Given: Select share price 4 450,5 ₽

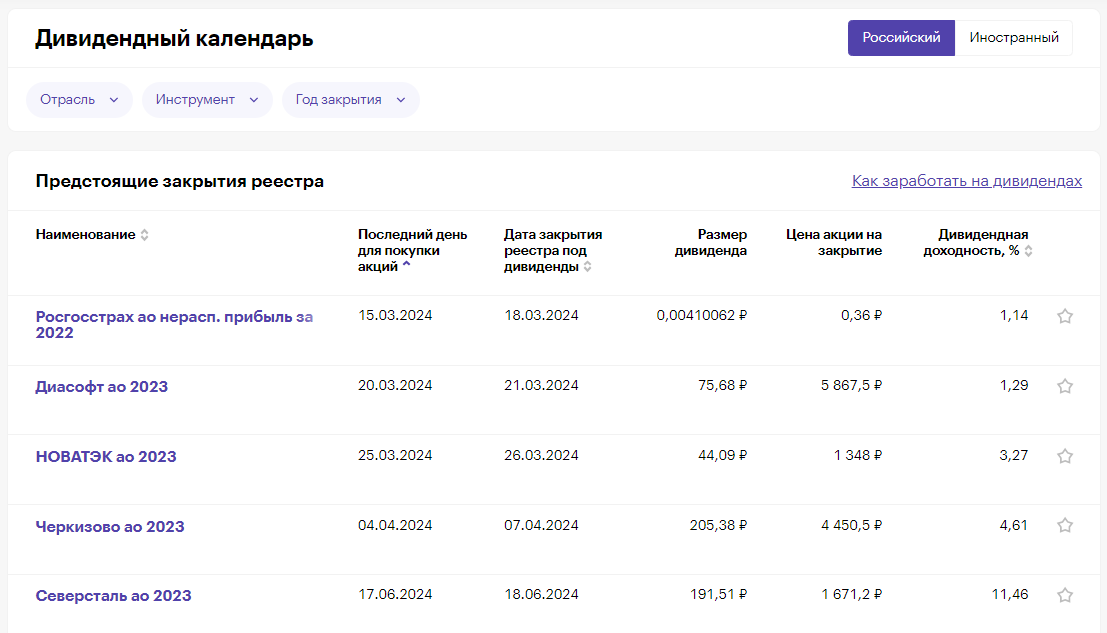Looking at the screenshot, I should 851,525.
